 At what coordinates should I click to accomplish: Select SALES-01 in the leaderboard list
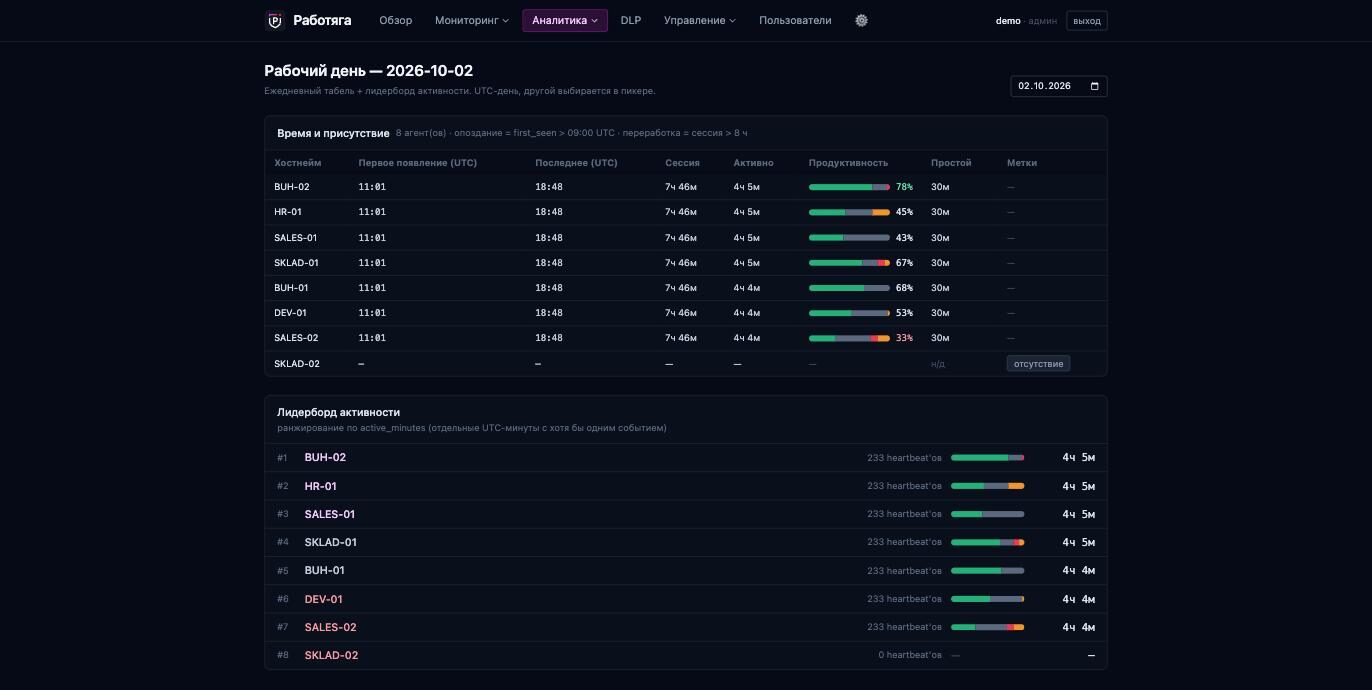click(x=330, y=514)
